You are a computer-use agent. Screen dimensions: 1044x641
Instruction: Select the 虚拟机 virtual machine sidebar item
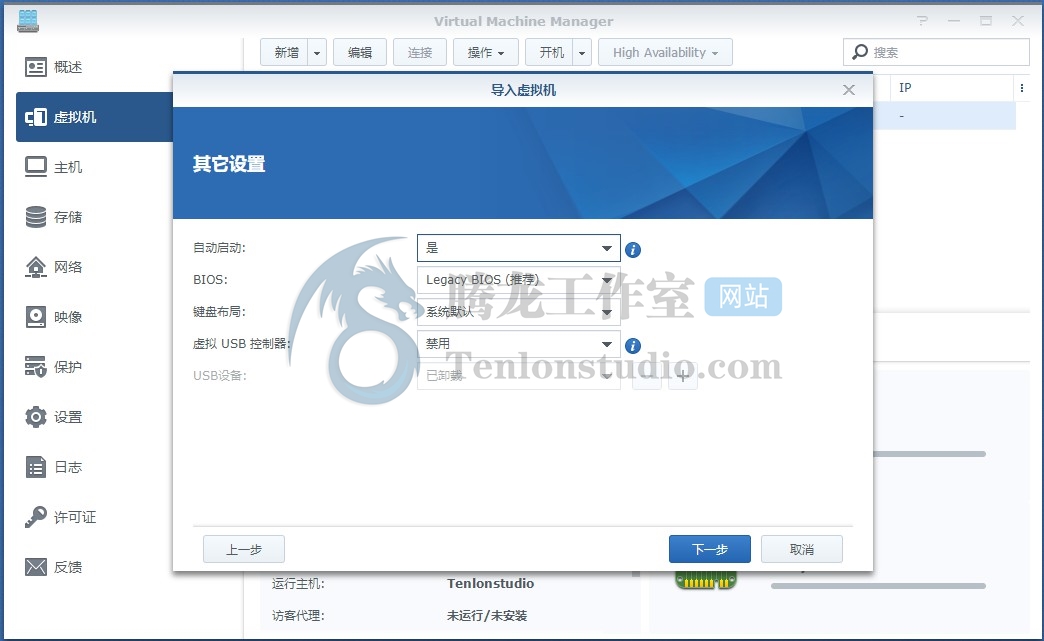[x=94, y=117]
